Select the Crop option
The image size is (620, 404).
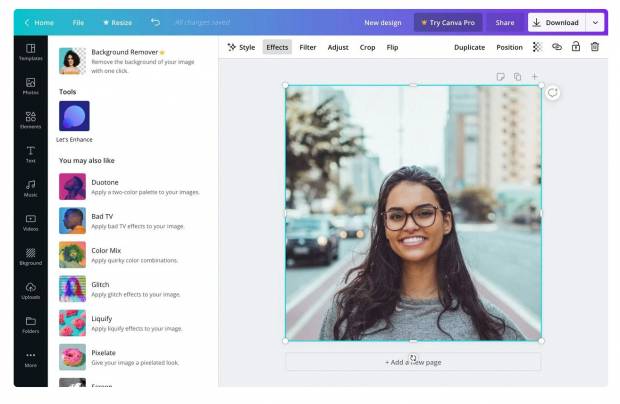[367, 47]
